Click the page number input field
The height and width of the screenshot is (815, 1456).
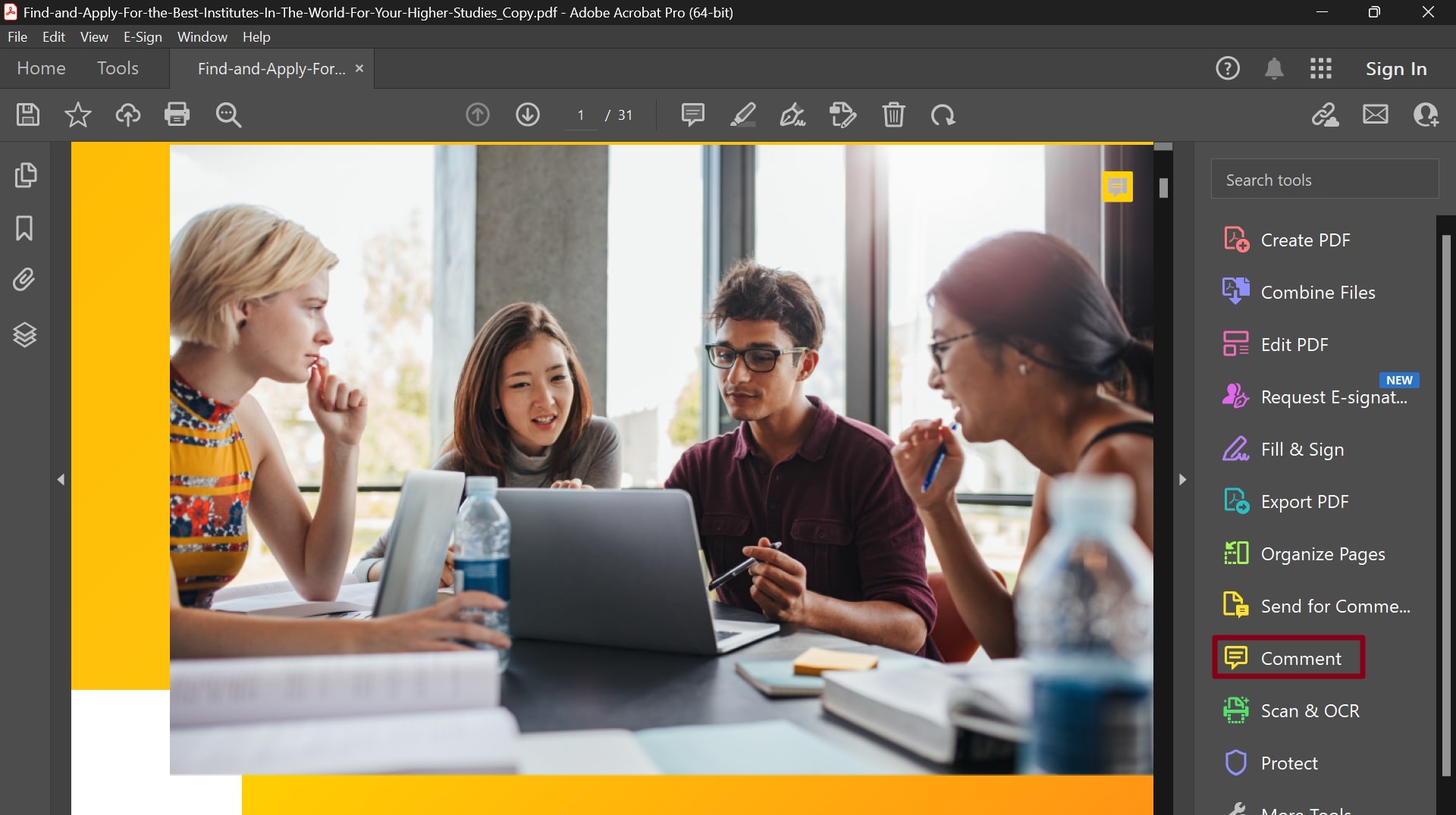click(580, 115)
